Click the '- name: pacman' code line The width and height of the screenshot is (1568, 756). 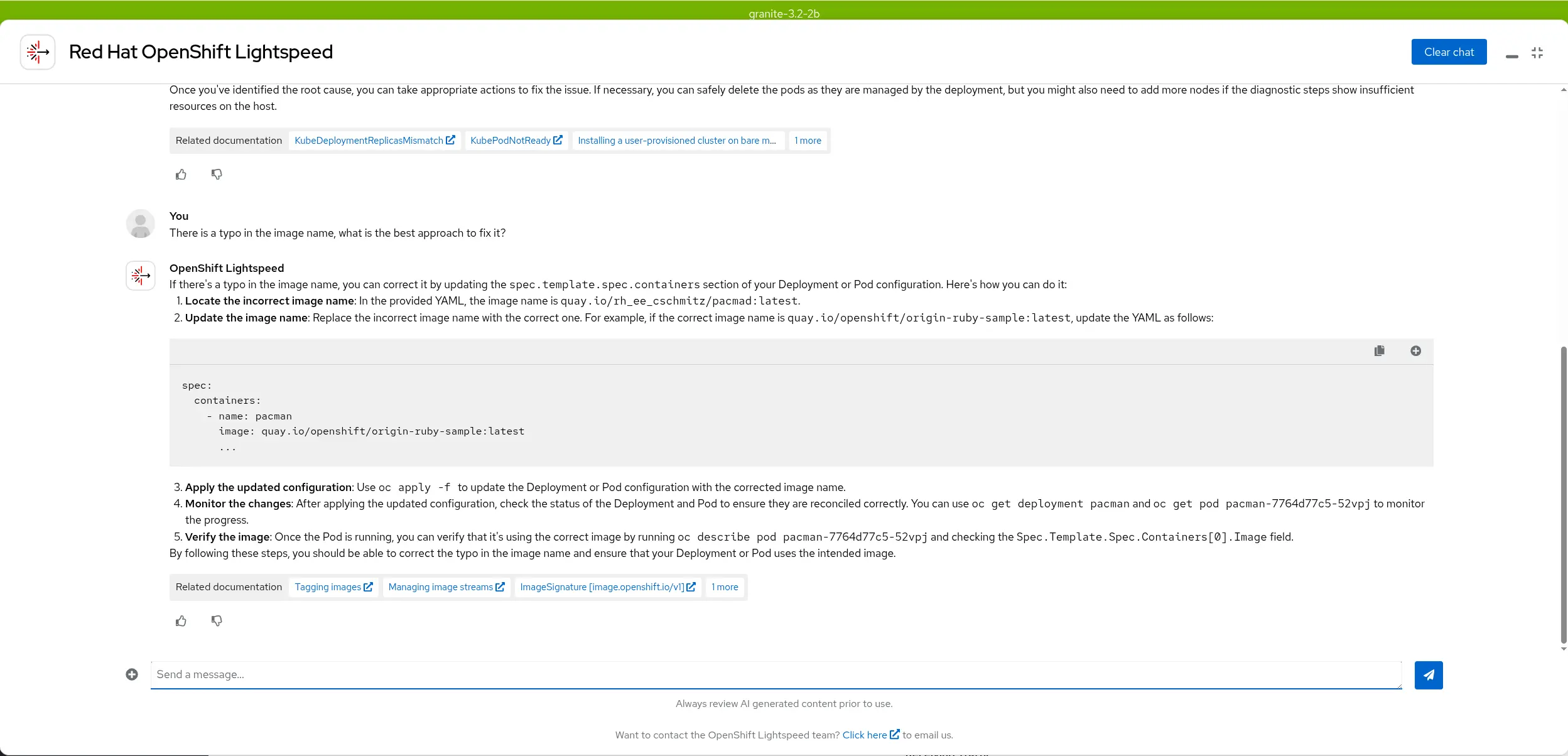click(x=249, y=416)
